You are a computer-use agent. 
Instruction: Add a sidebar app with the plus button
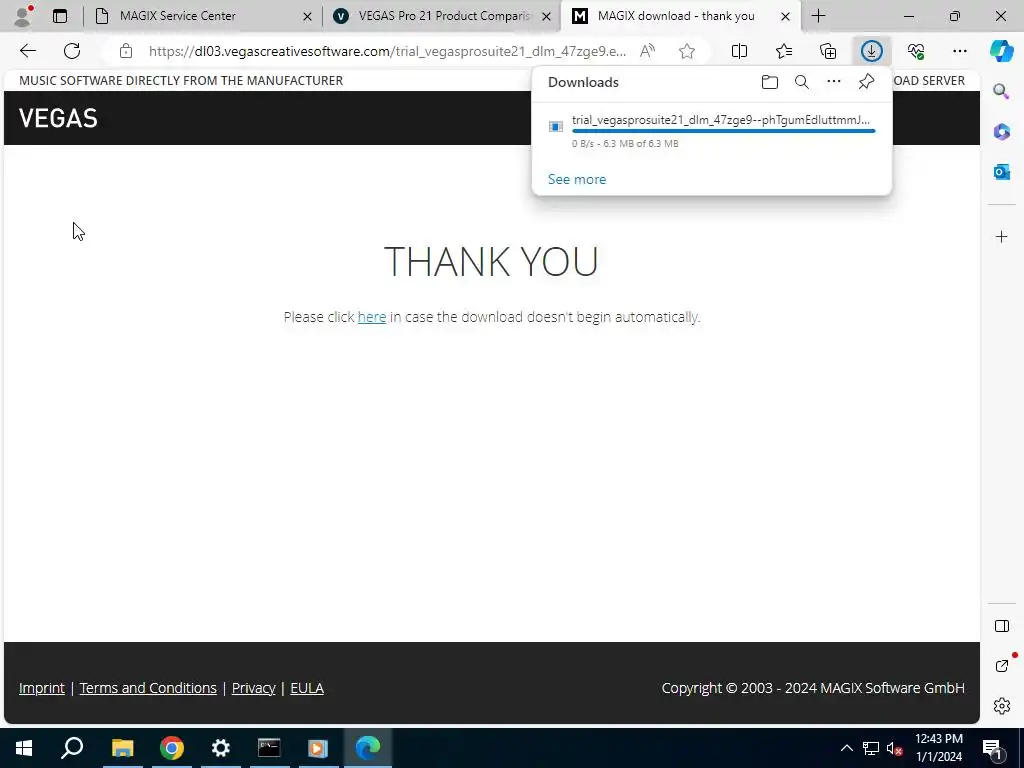coord(1001,236)
